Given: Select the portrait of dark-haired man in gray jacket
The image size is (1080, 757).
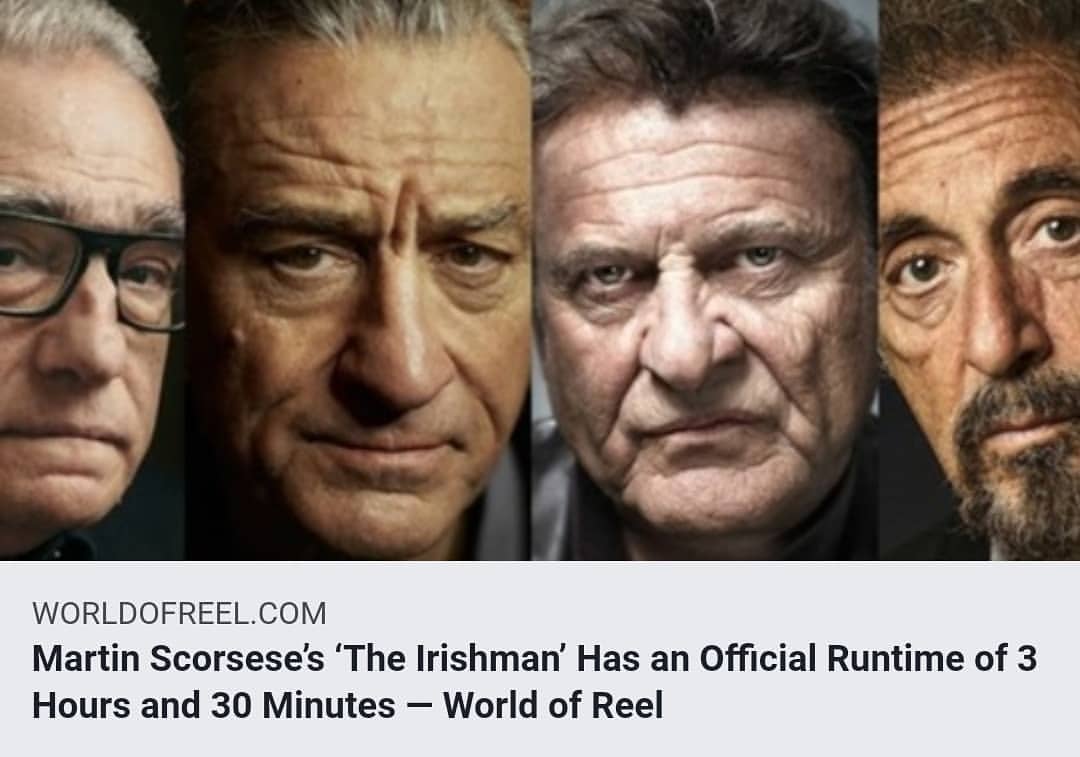Looking at the screenshot, I should tap(705, 280).
